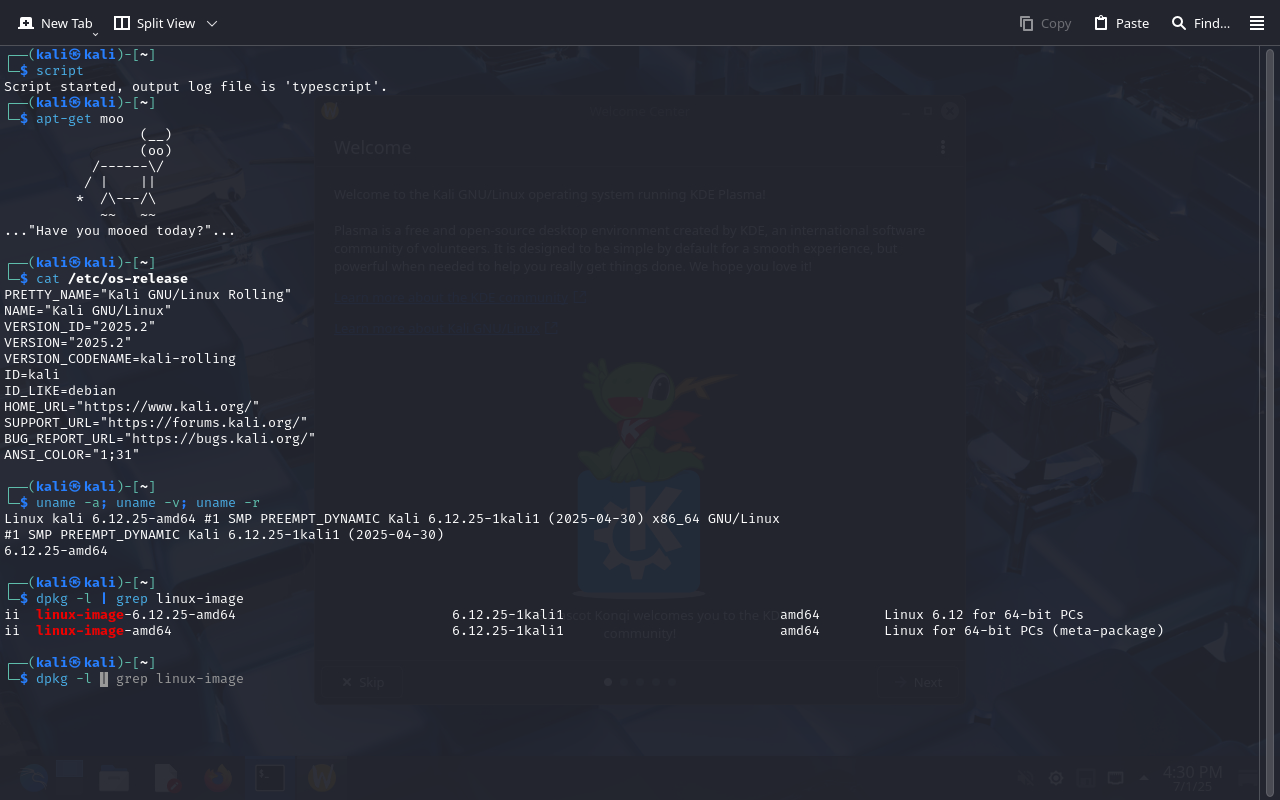The image size is (1280, 800).
Task: Open the kebab menu in Welcome Center
Action: tap(942, 147)
